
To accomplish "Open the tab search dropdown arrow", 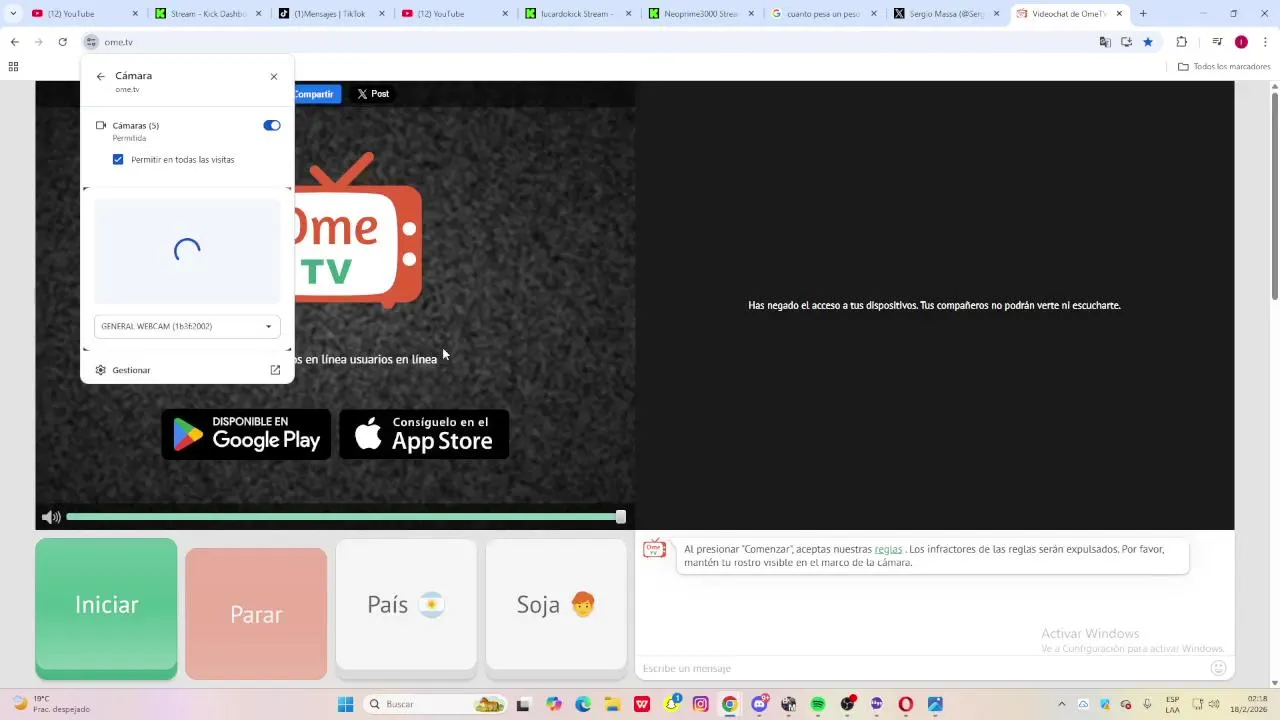I will coord(13,14).
